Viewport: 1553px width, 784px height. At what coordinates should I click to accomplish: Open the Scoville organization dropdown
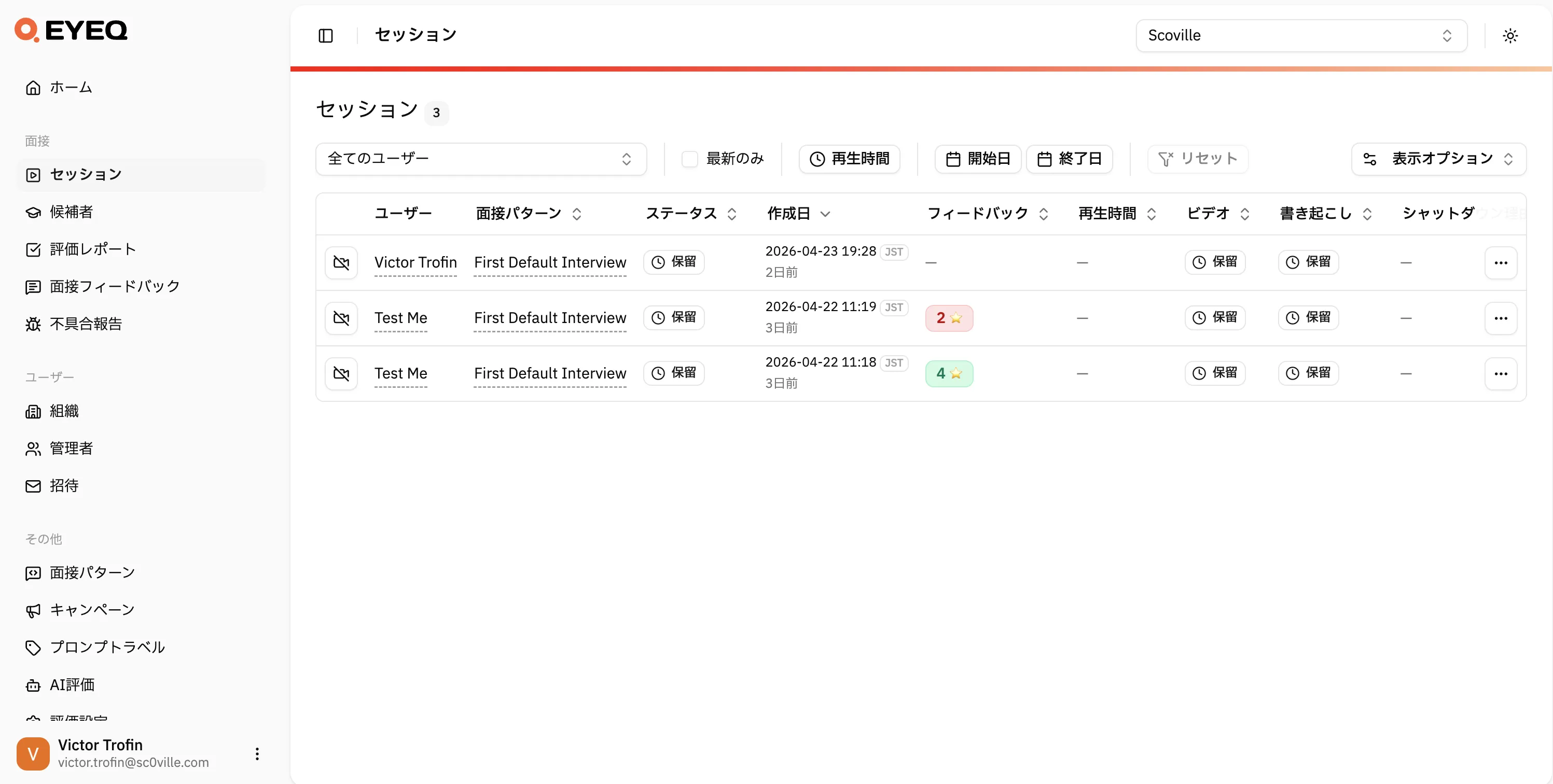pos(1300,35)
